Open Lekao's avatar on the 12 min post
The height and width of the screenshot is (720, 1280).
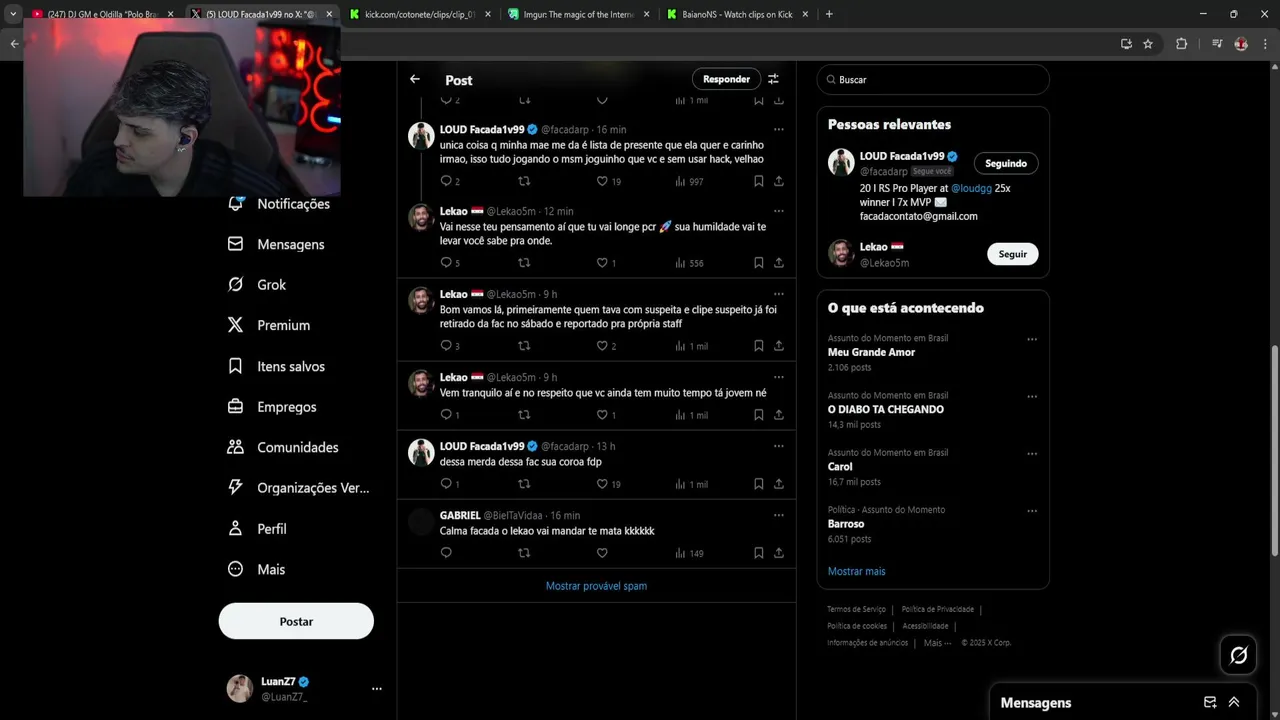421,217
